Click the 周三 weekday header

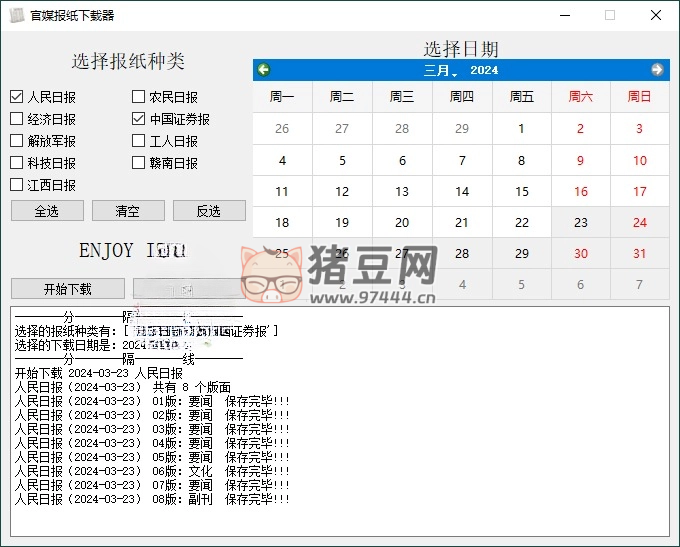pos(402,96)
